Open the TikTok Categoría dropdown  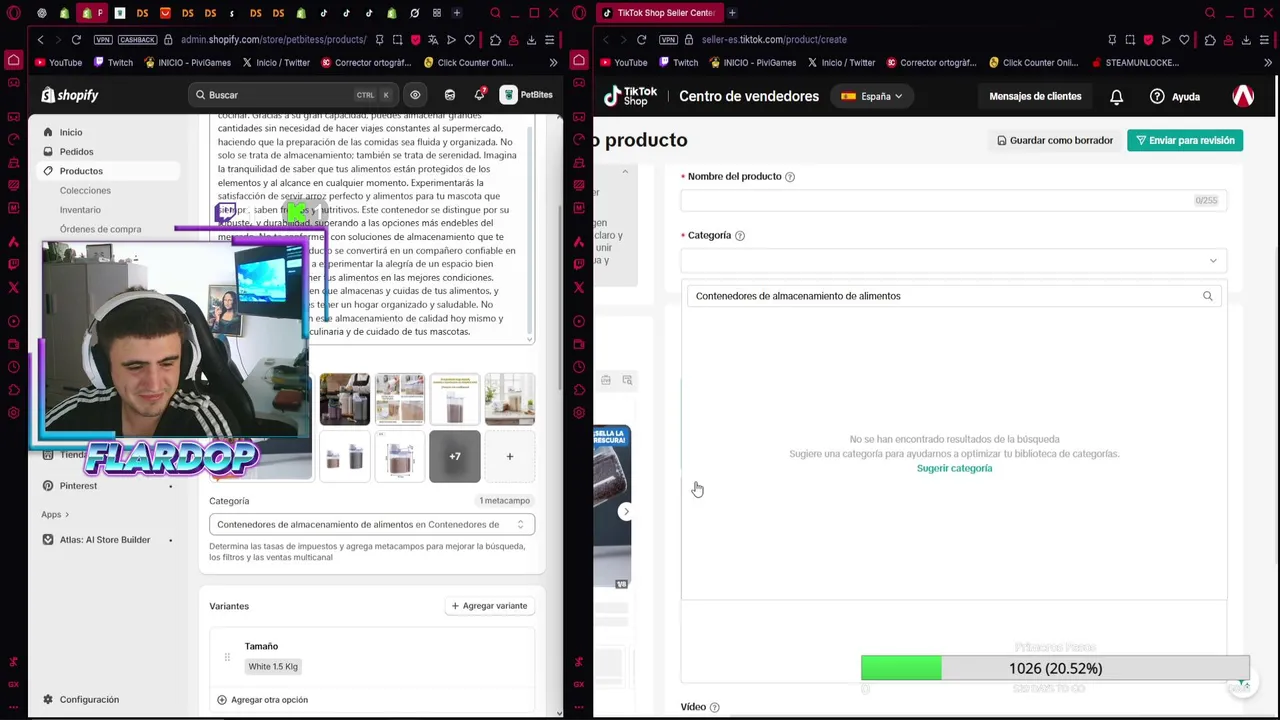pos(953,260)
